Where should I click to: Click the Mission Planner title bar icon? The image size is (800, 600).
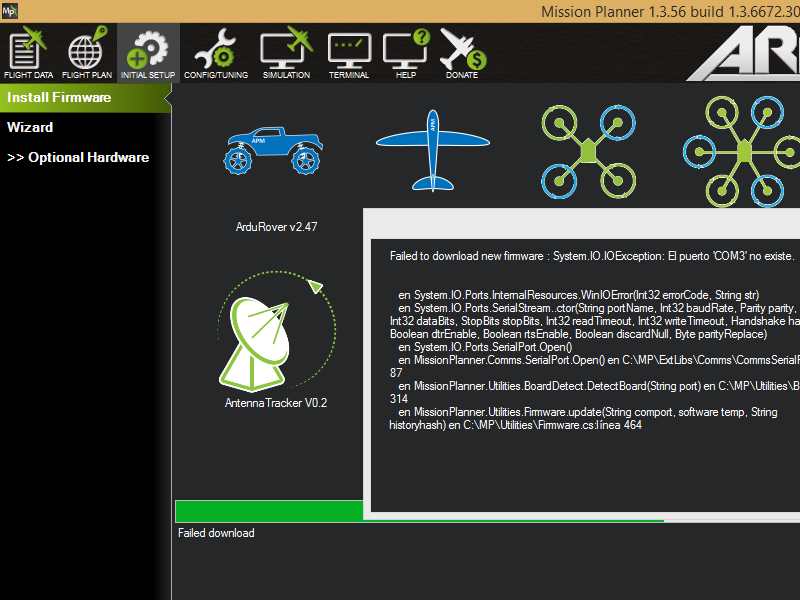coord(9,11)
